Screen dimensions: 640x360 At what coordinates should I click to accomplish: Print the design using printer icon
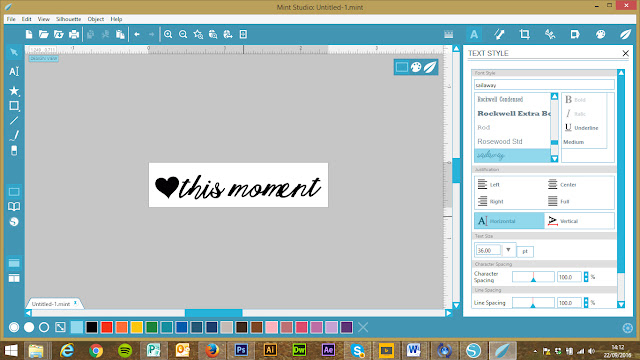pyautogui.click(x=74, y=35)
